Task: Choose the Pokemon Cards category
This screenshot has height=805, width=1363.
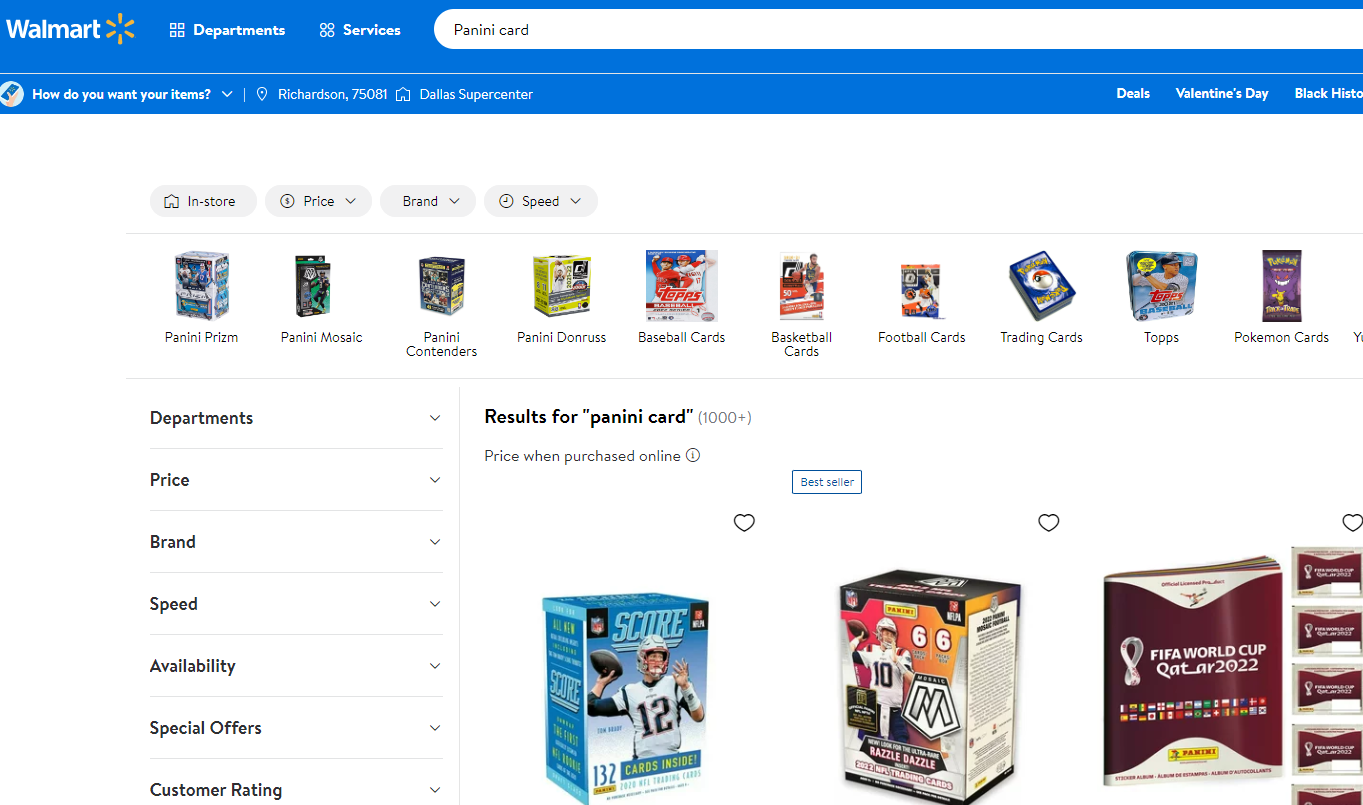Action: [x=1281, y=297]
